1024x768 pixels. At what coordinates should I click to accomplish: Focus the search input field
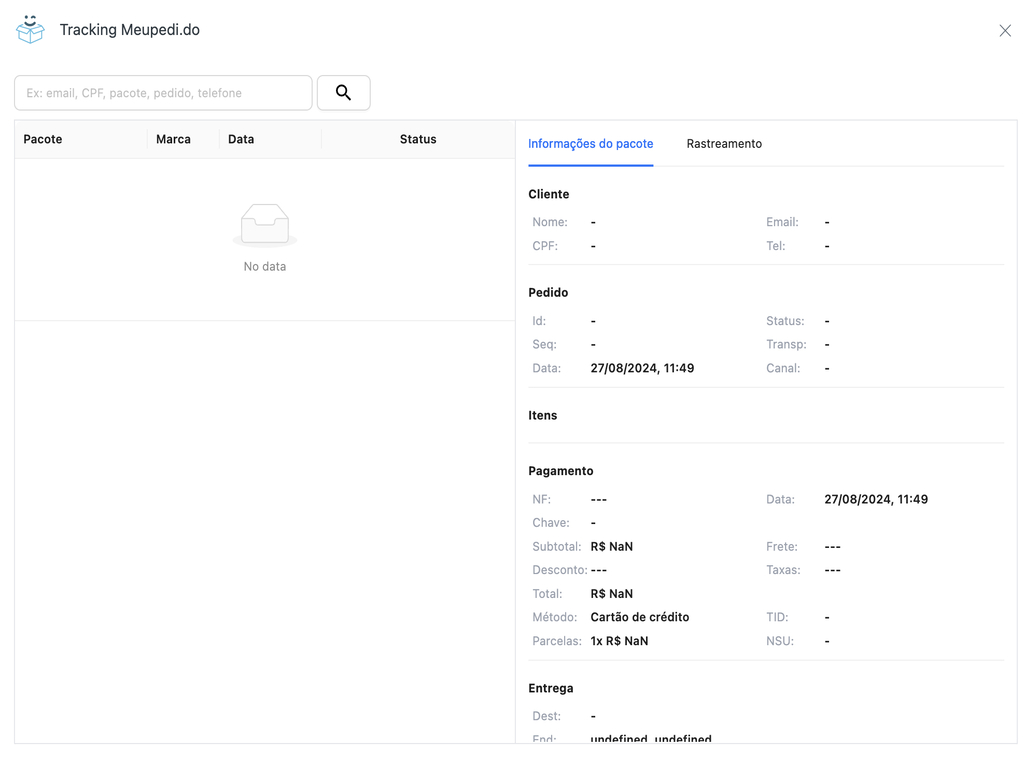(162, 92)
